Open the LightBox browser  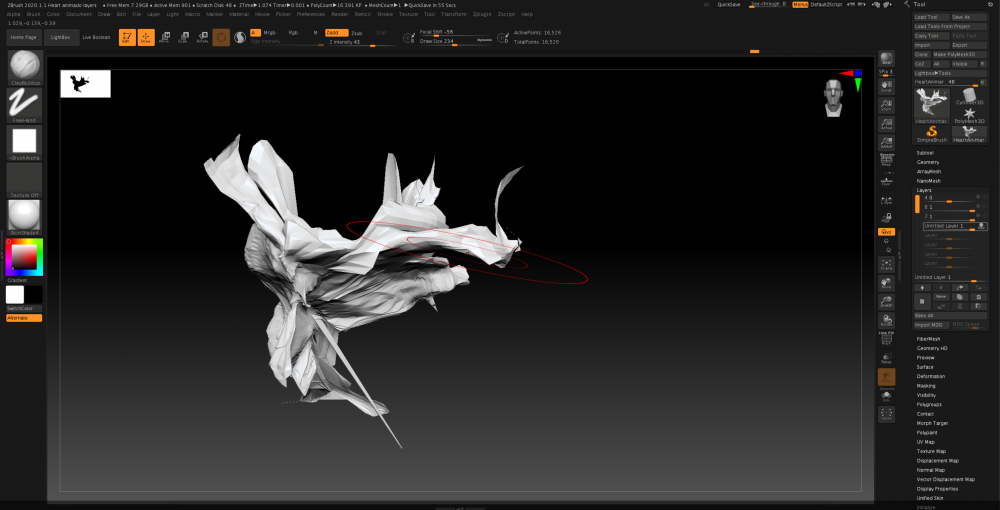point(62,38)
